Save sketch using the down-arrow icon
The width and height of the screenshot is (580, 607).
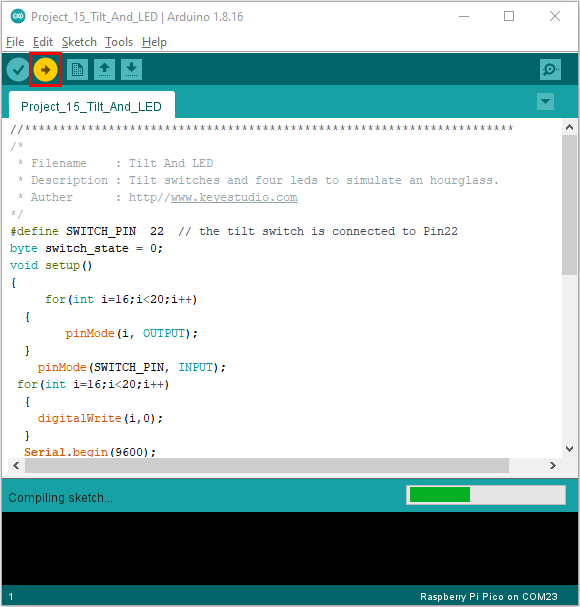click(131, 70)
